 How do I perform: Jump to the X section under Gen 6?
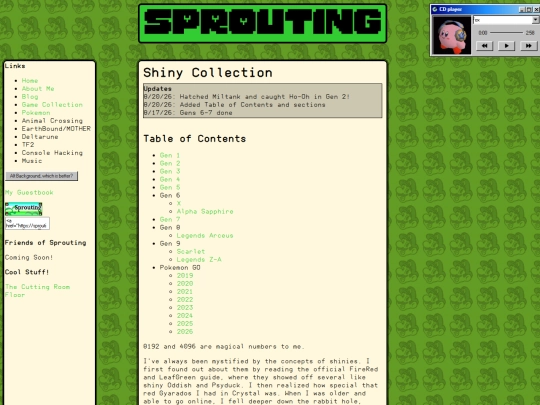[179, 204]
